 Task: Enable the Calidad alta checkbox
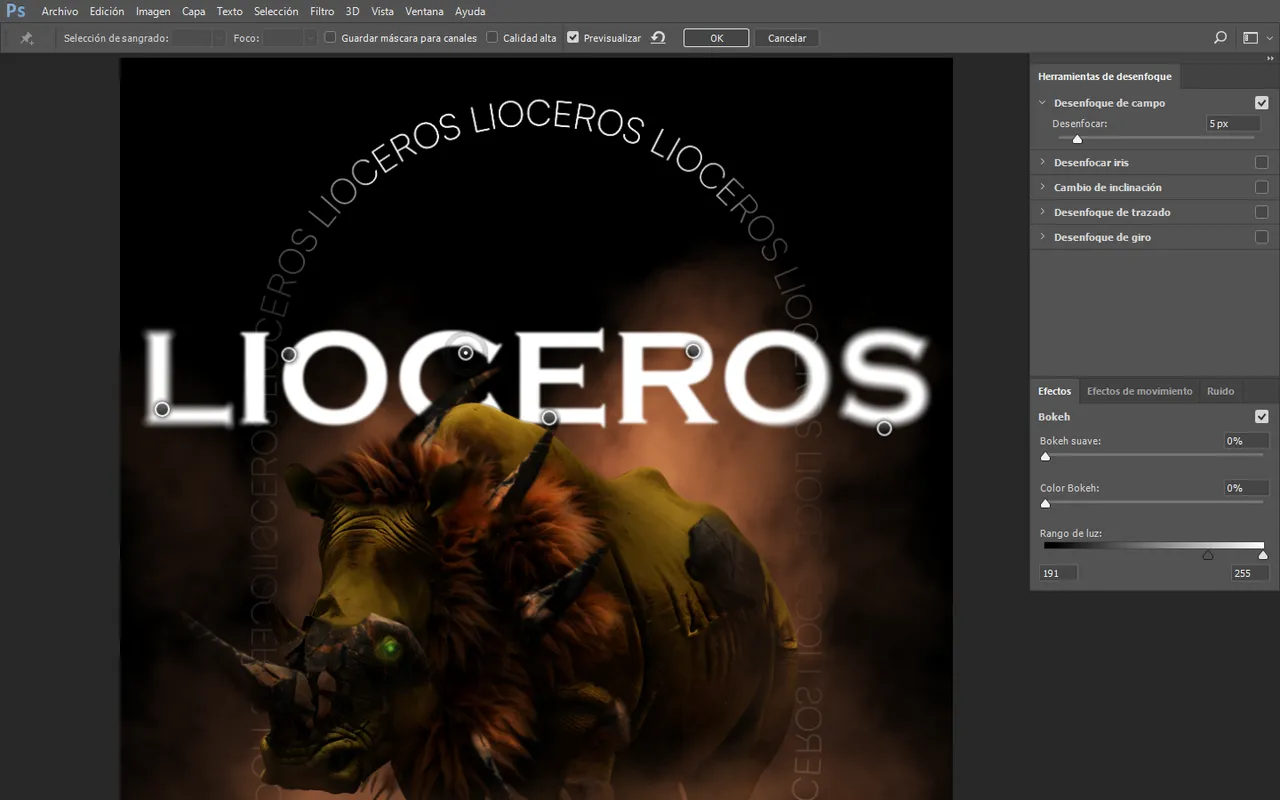click(x=492, y=37)
